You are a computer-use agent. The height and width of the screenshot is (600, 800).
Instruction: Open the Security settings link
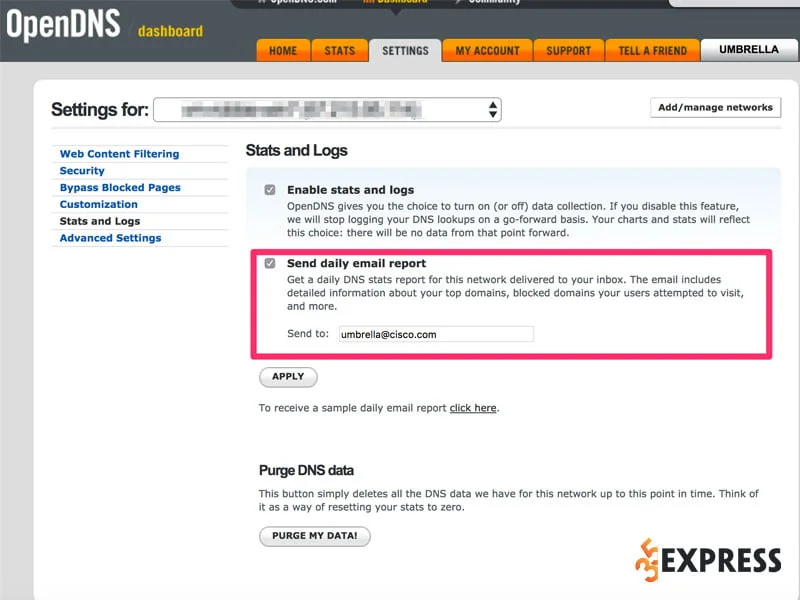tap(82, 170)
